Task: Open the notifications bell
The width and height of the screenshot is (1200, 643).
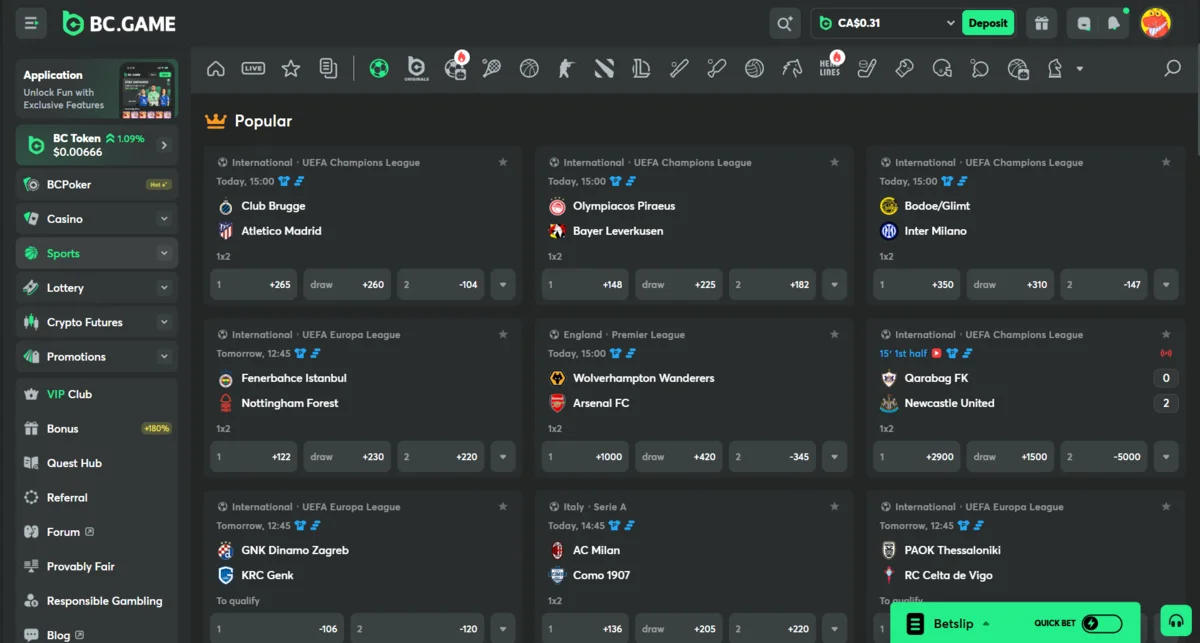Action: coord(1113,23)
